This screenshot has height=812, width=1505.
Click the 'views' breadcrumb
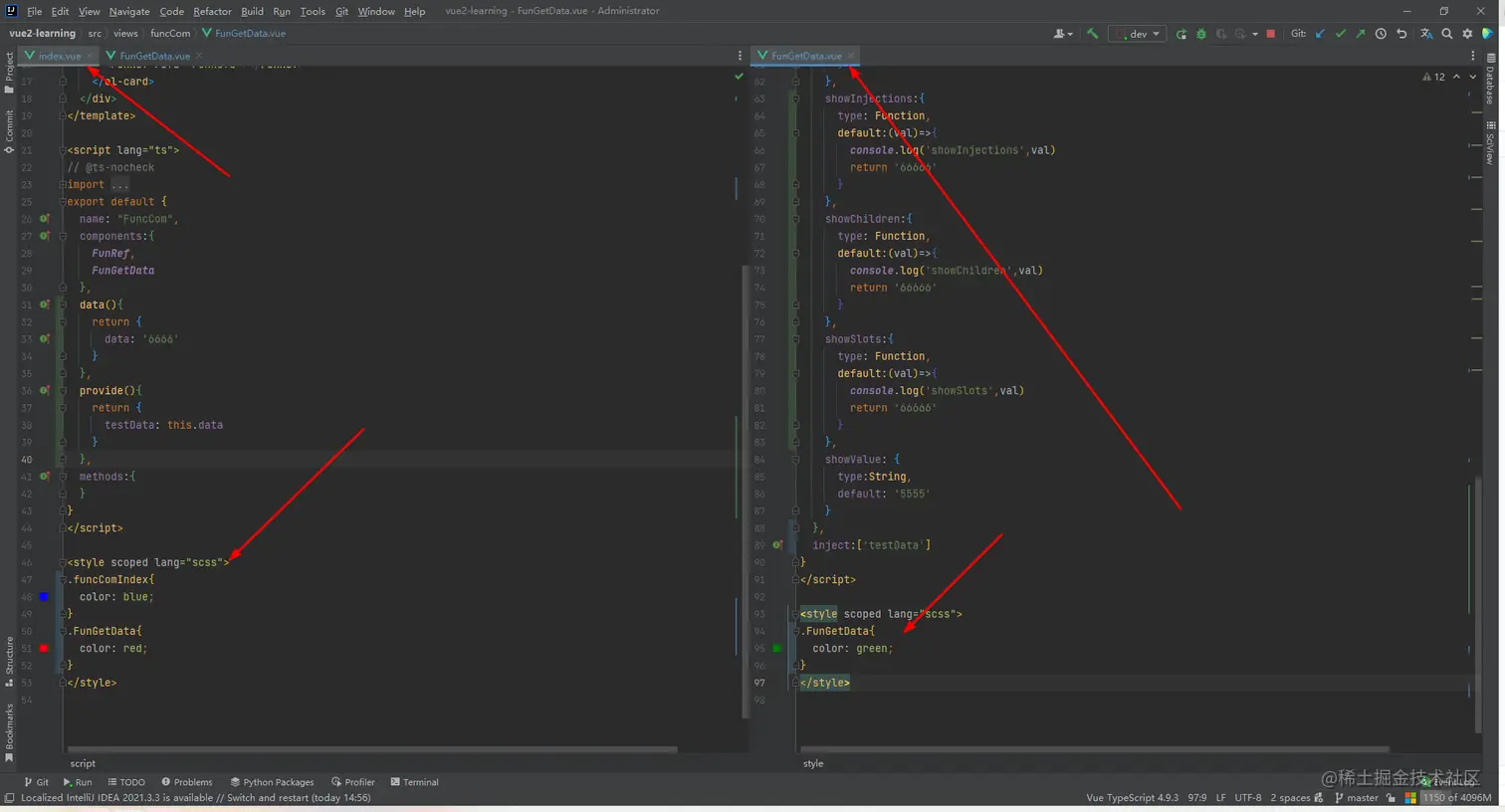tap(125, 33)
